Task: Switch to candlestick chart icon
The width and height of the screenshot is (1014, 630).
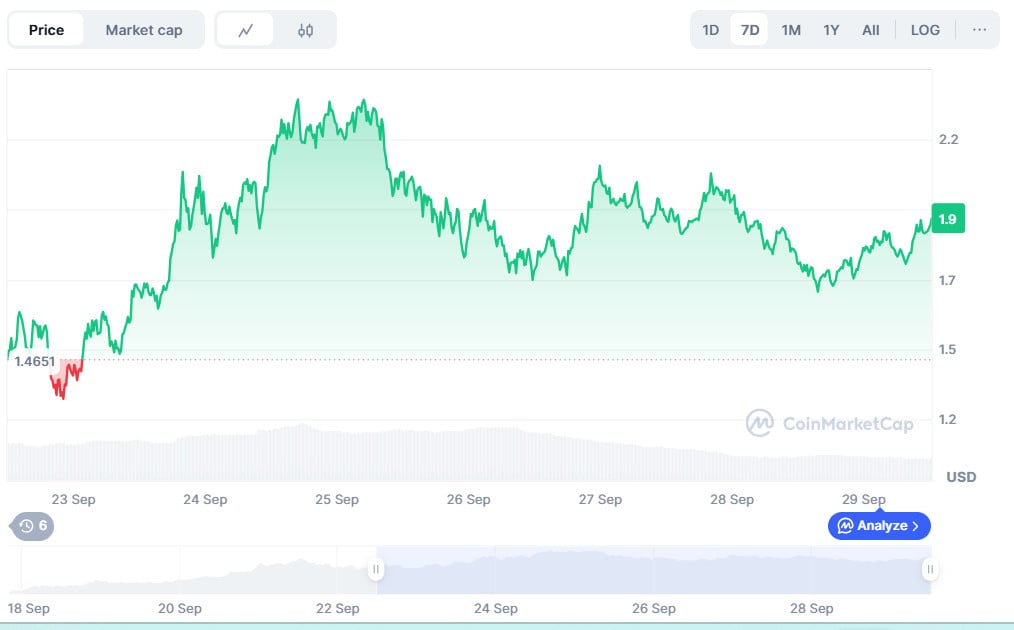Action: point(305,30)
